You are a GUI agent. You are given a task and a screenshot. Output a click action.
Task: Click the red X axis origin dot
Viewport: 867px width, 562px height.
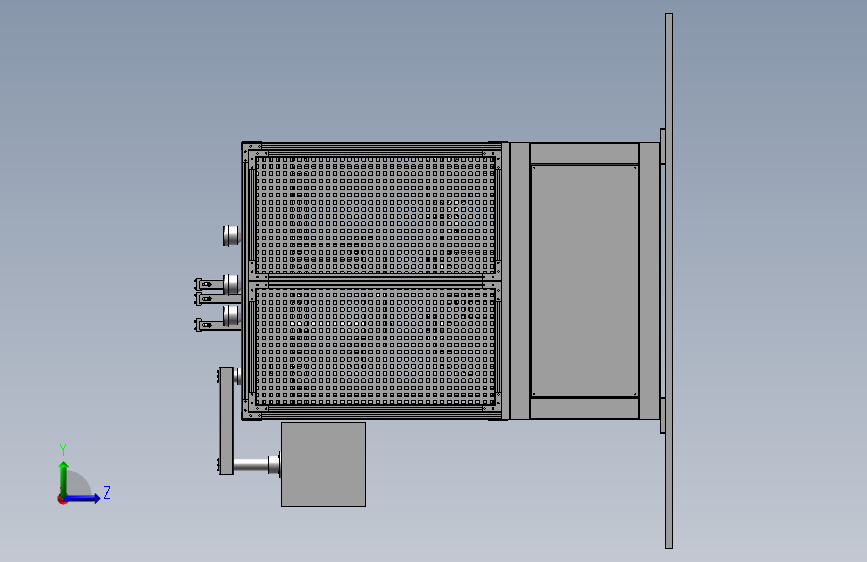62,500
